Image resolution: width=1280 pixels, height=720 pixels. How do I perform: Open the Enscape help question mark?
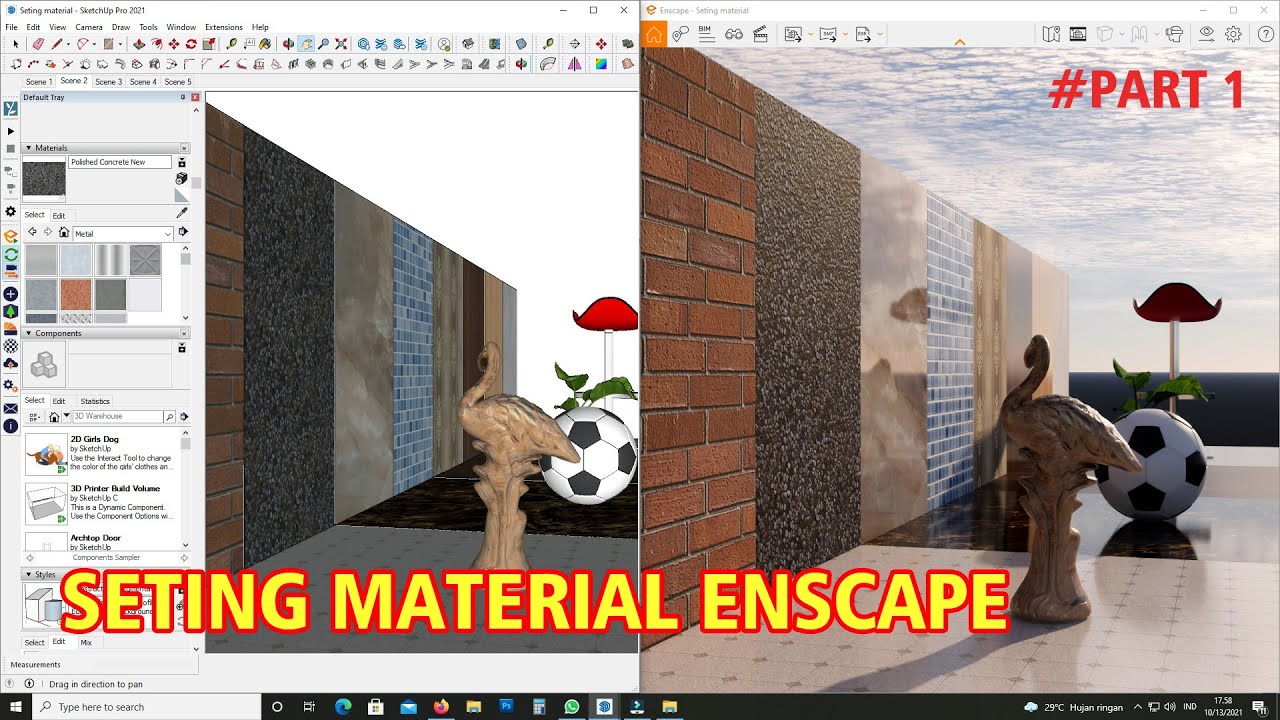pos(1265,34)
